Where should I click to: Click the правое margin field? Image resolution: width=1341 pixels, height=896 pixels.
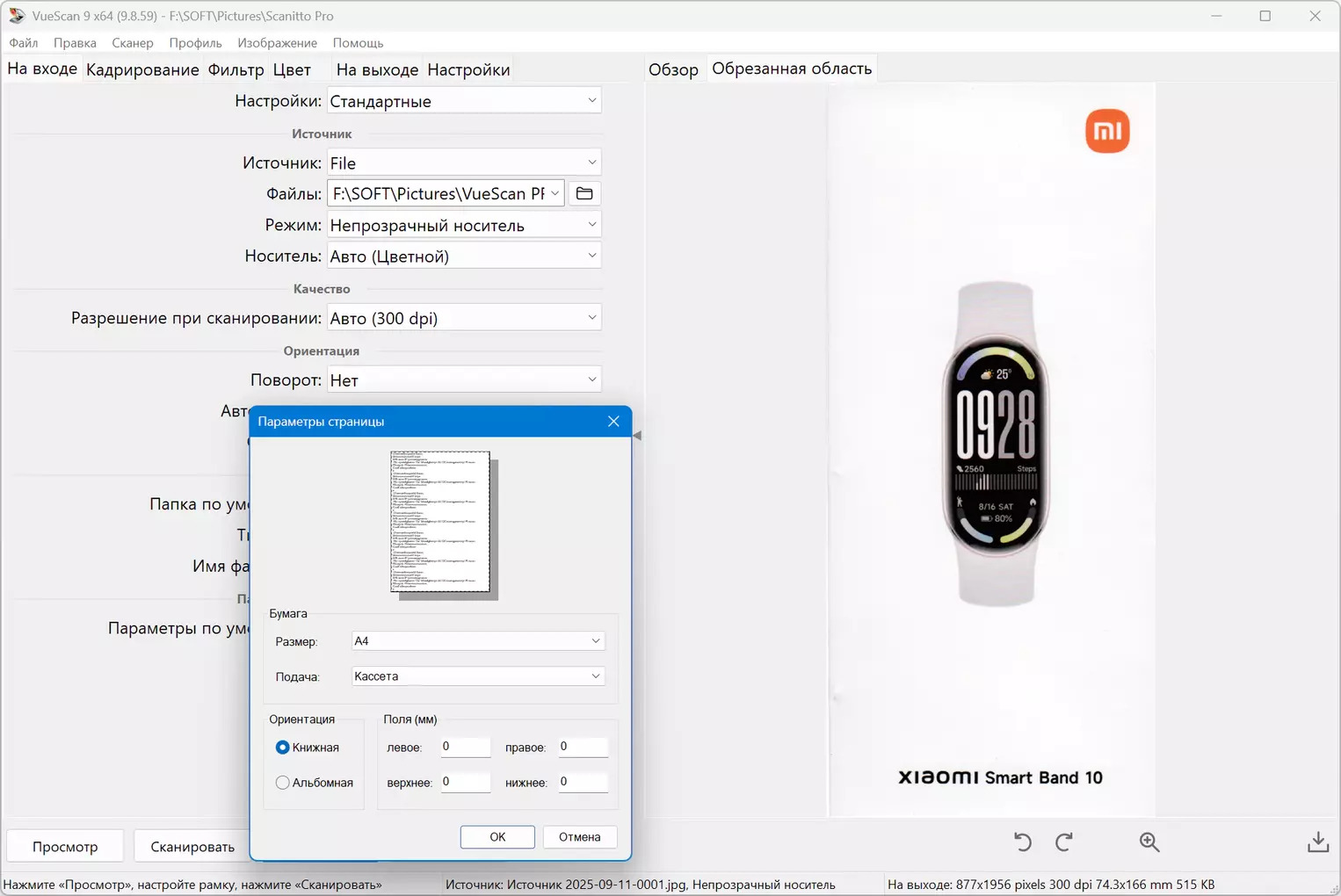(583, 747)
